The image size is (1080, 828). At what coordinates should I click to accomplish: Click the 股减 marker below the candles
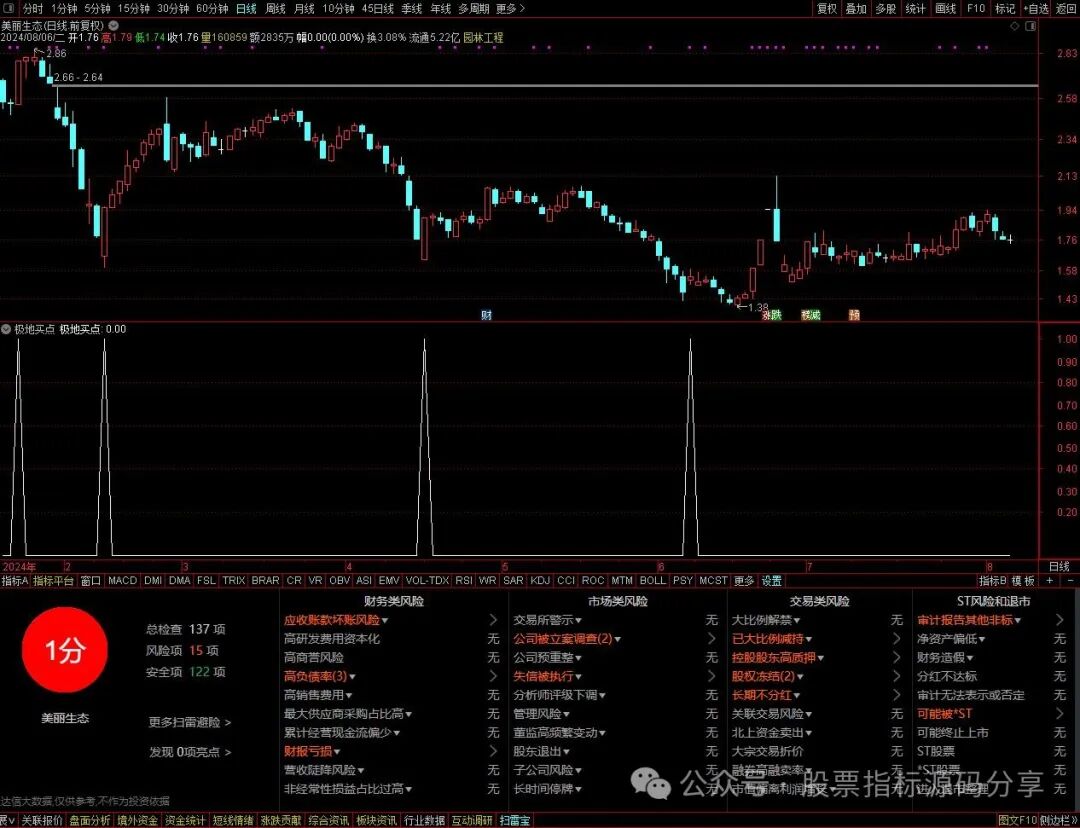[811, 315]
